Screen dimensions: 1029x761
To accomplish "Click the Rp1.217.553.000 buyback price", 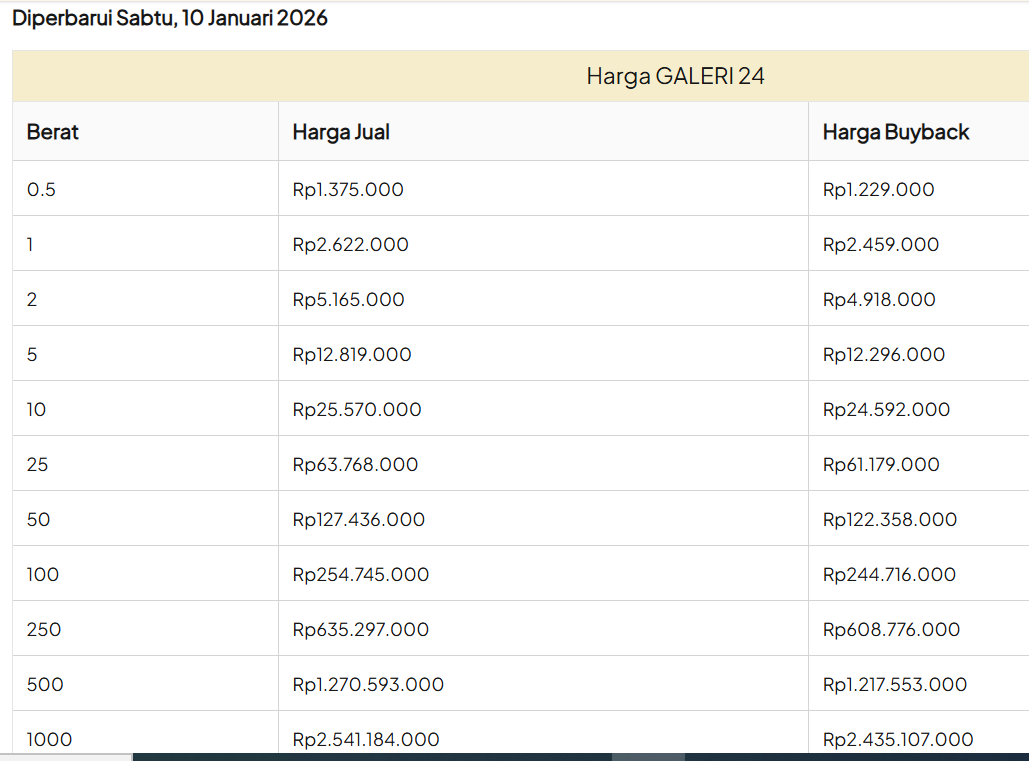I will pos(894,685).
